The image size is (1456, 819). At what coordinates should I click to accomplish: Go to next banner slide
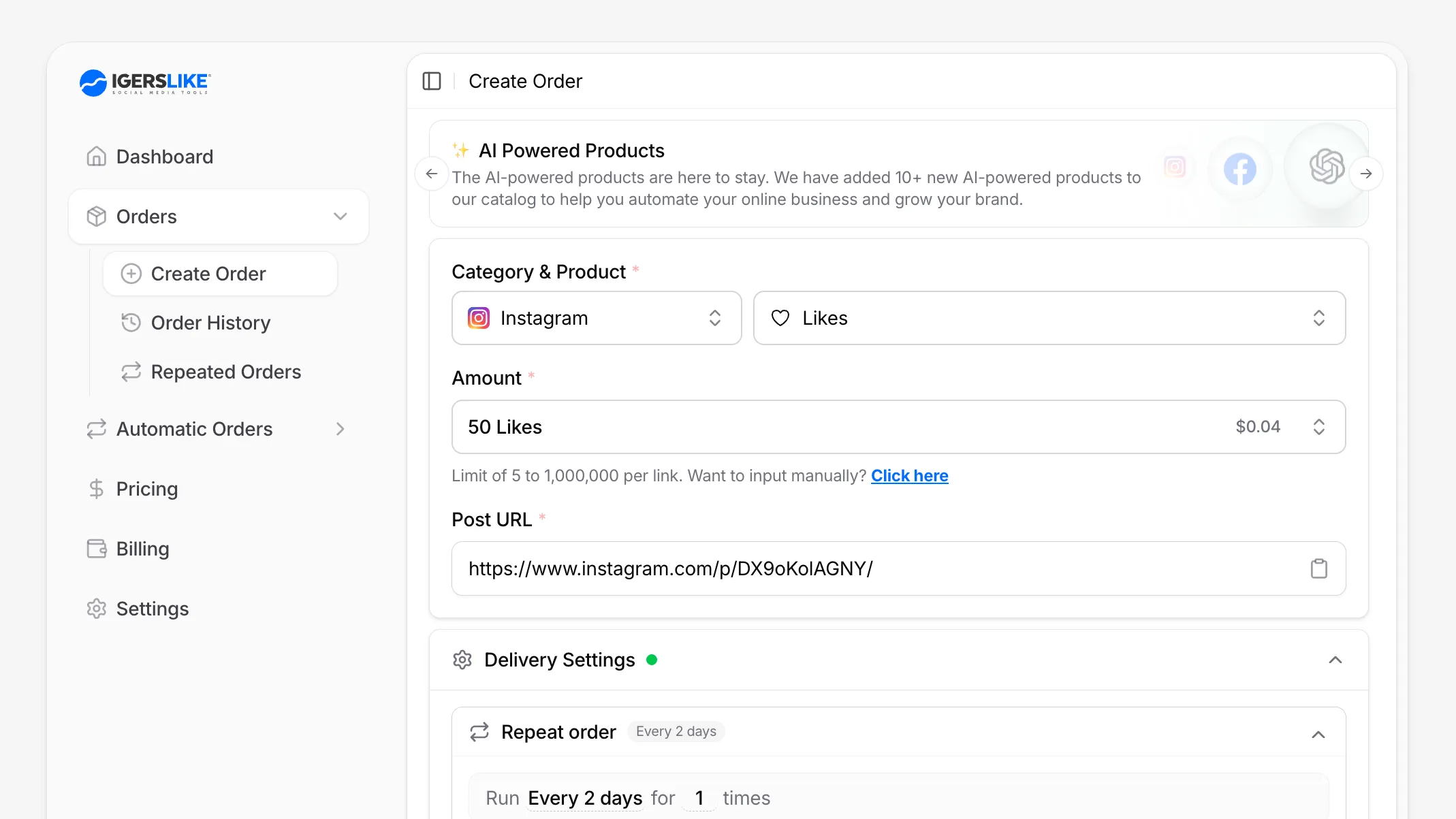pos(1366,174)
